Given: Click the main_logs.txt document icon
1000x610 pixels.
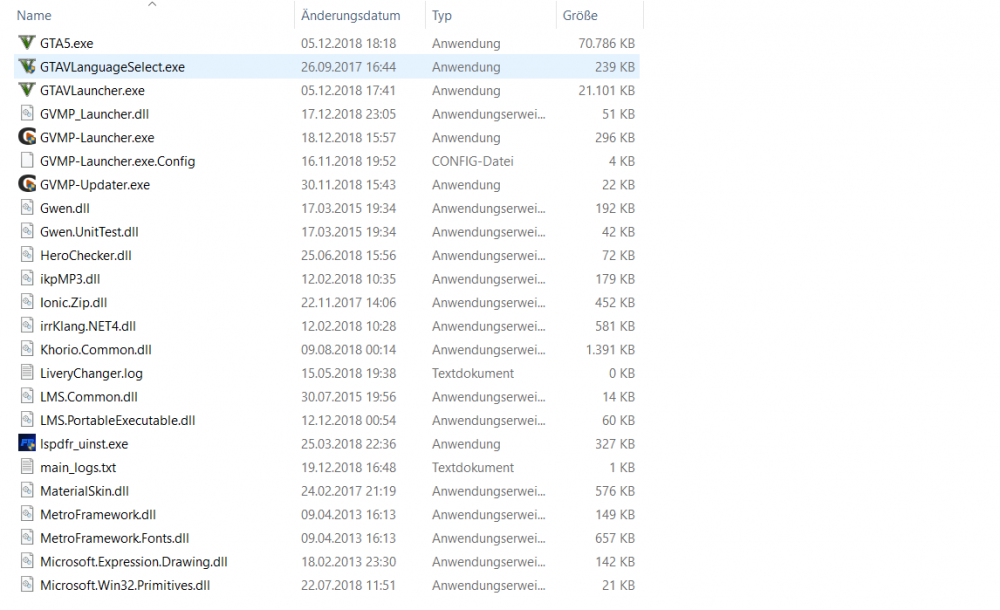Looking at the screenshot, I should click(x=25, y=467).
